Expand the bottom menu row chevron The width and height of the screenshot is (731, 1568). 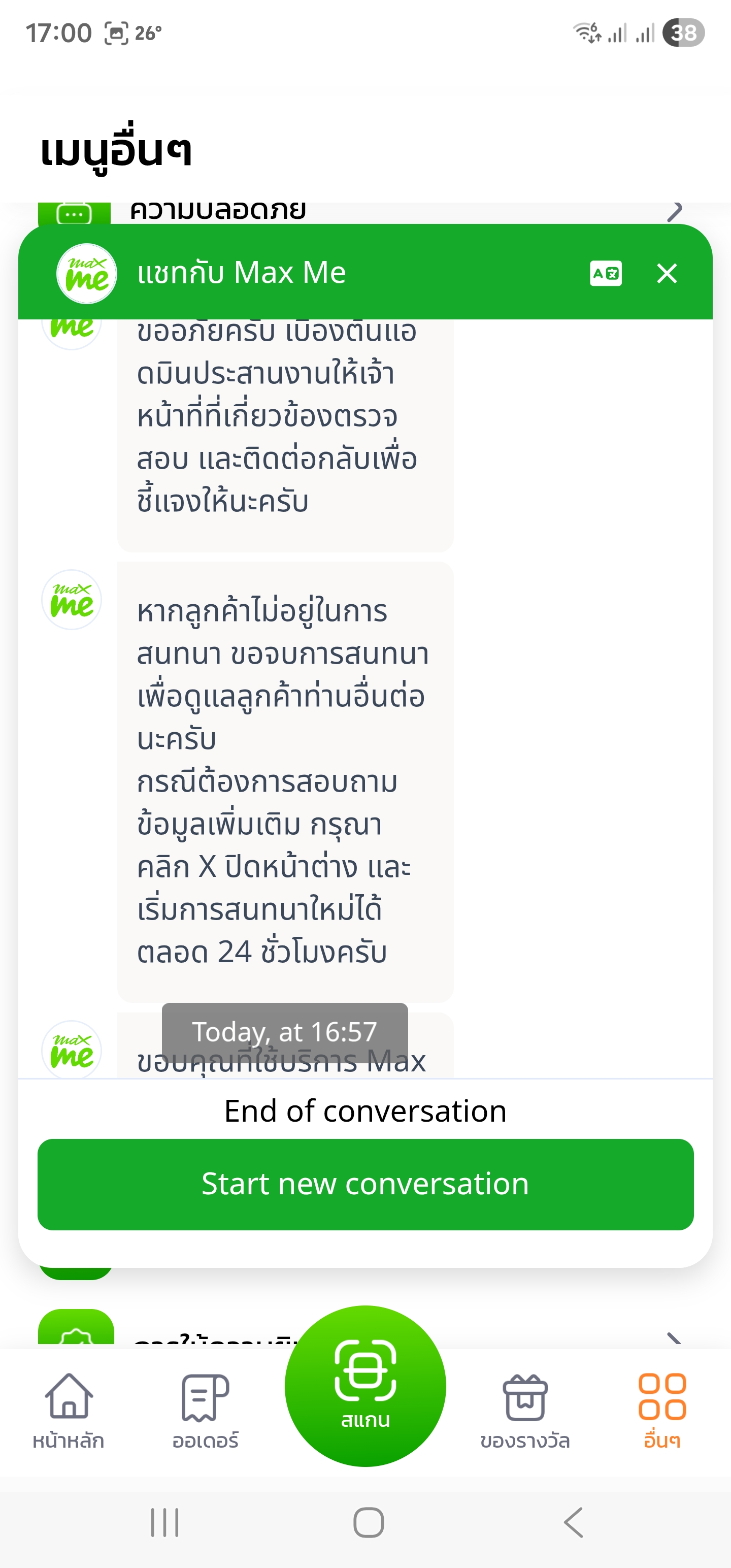click(x=674, y=1338)
